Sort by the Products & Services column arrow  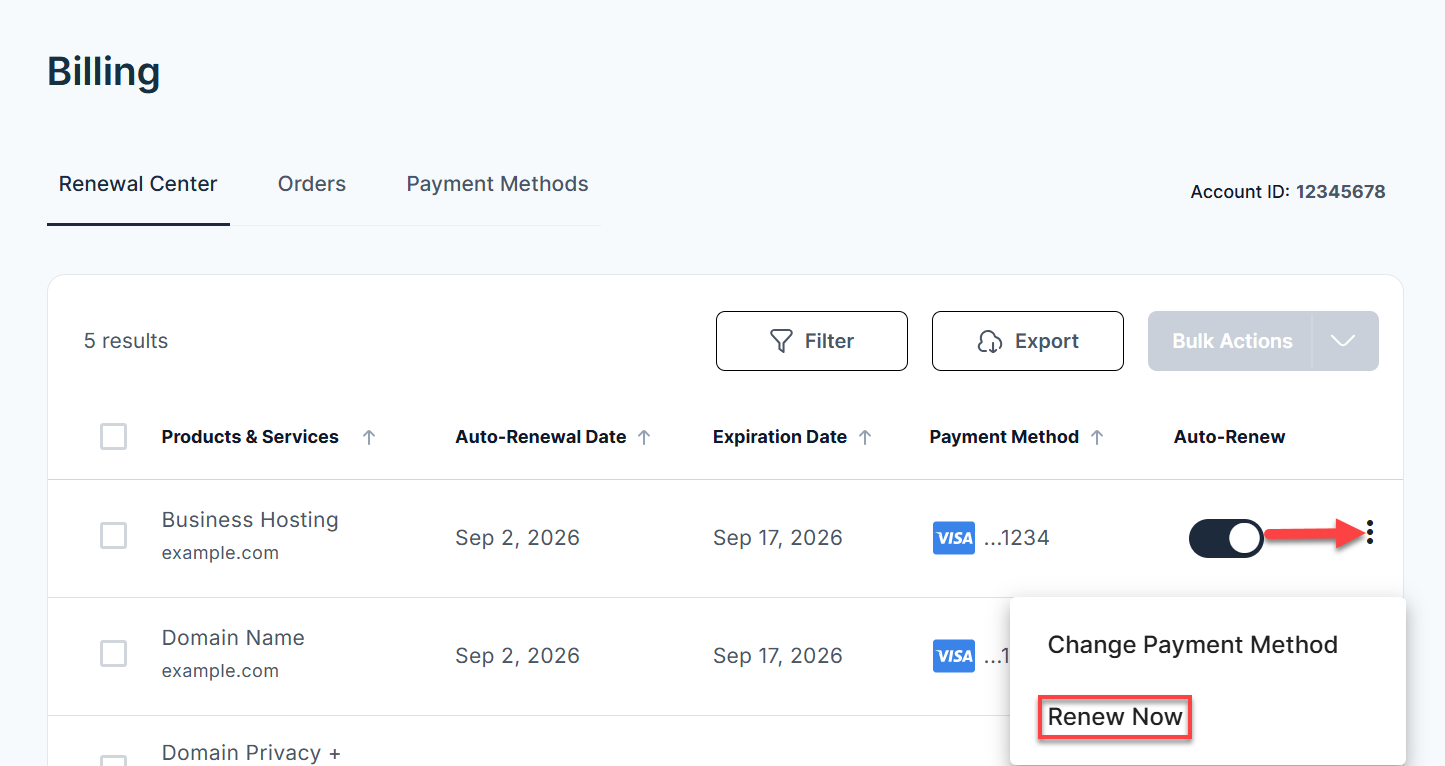point(370,436)
